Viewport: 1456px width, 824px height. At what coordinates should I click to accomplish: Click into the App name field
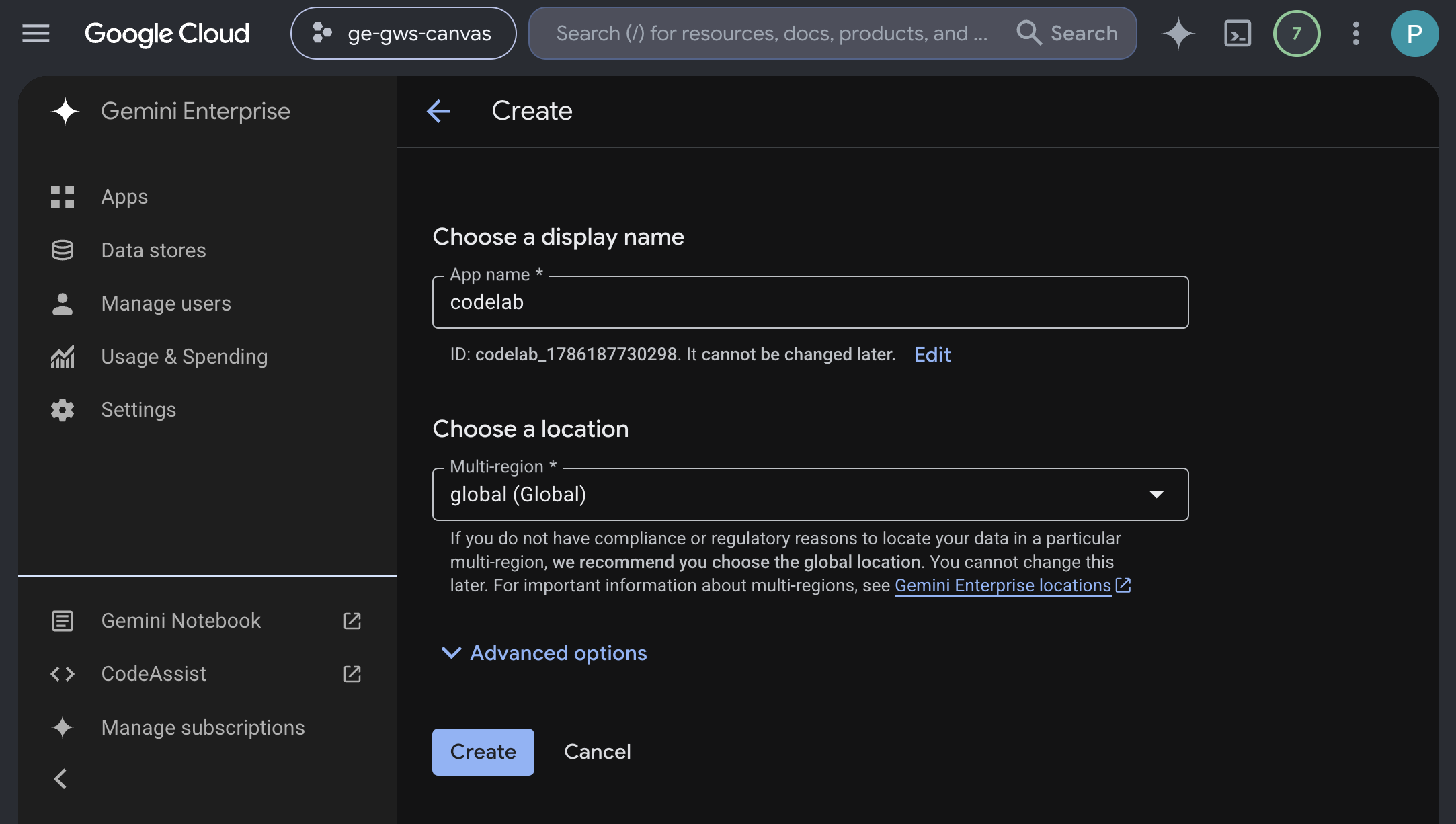(x=810, y=302)
